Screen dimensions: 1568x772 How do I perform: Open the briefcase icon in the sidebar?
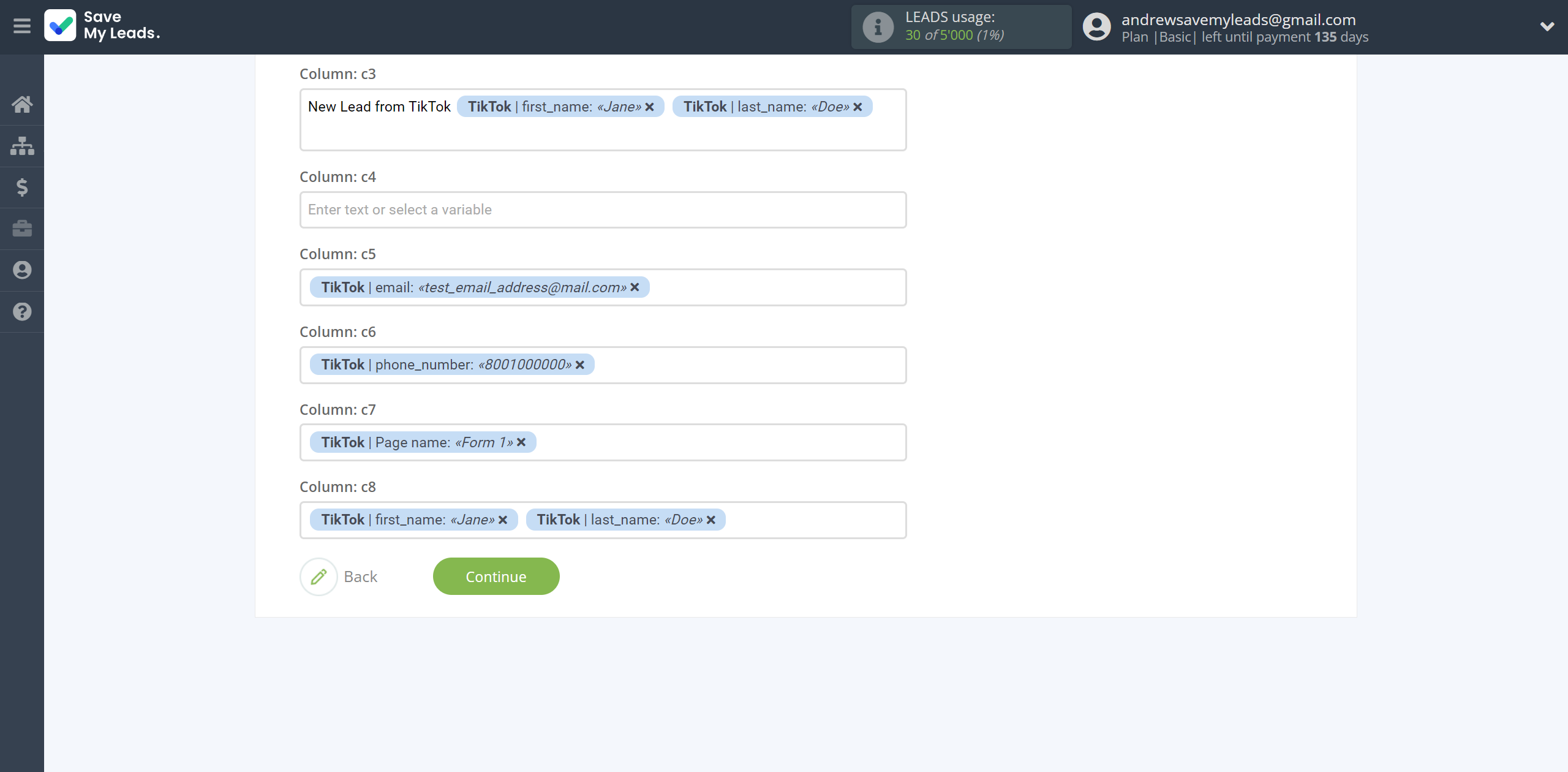coord(22,229)
